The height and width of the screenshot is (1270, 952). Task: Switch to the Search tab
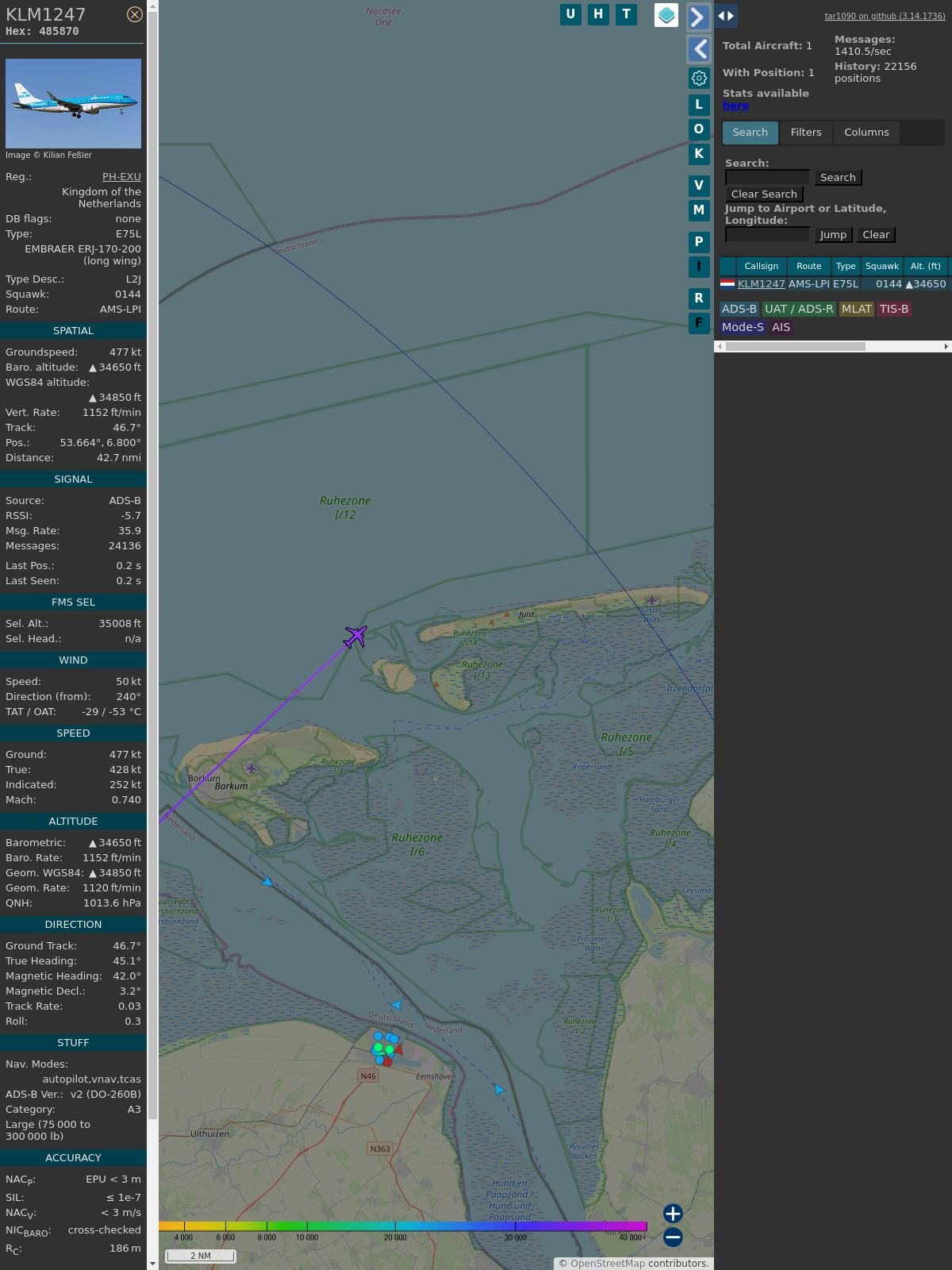tap(750, 133)
